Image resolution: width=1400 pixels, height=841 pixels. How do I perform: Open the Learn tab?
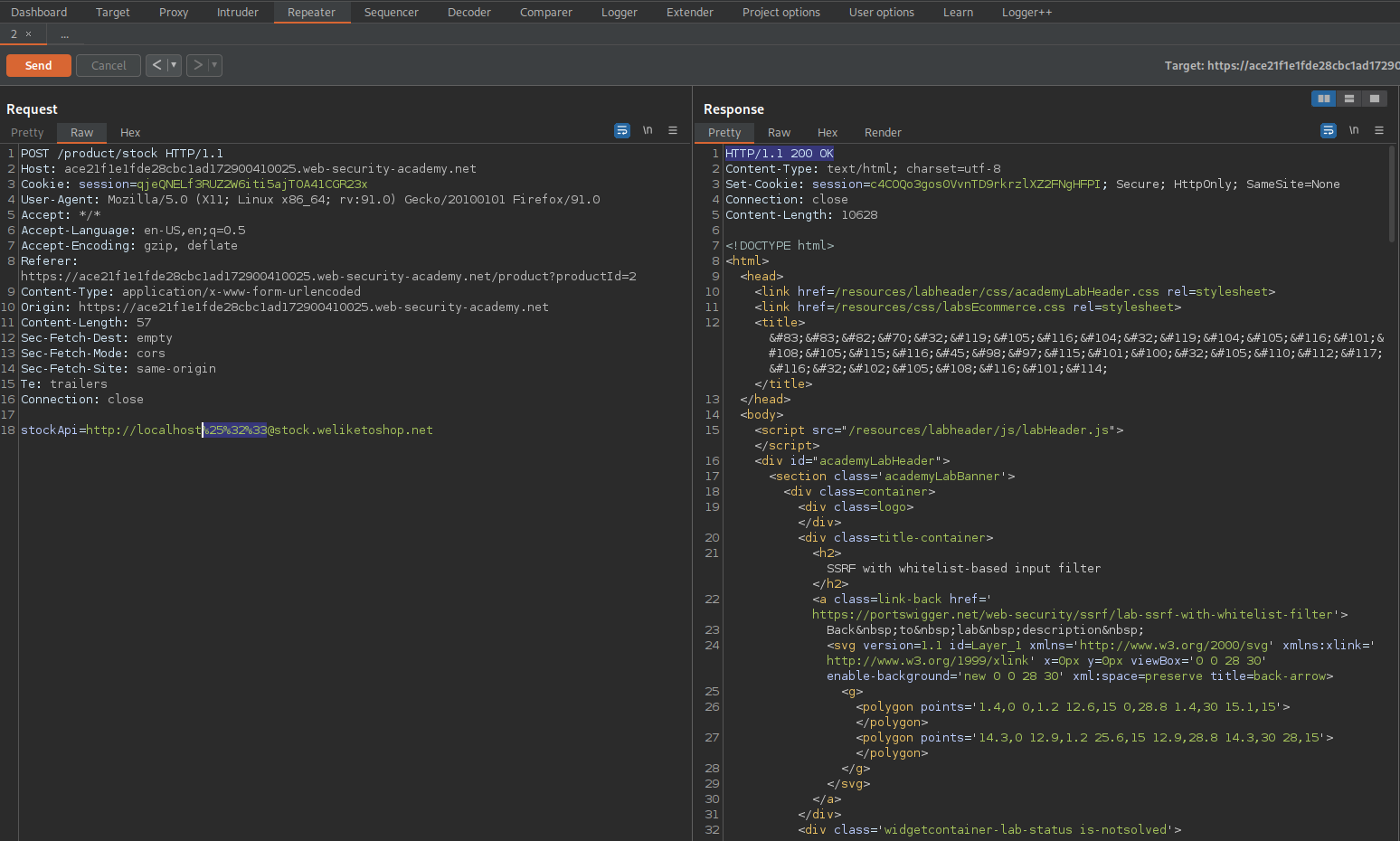(x=959, y=12)
